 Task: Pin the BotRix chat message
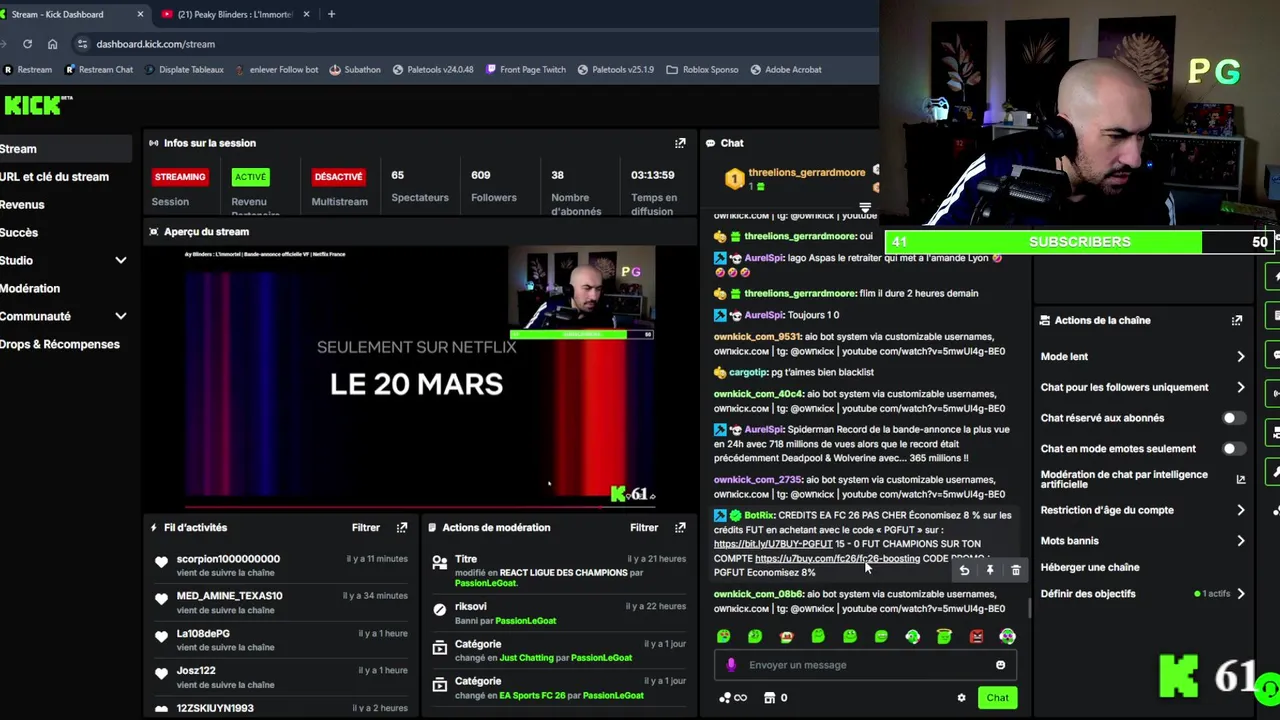pyautogui.click(x=990, y=571)
